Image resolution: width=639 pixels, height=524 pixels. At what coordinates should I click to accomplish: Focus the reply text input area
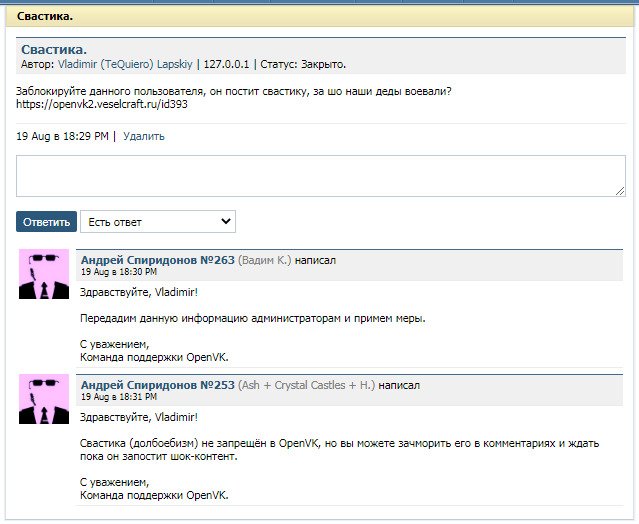[320, 176]
